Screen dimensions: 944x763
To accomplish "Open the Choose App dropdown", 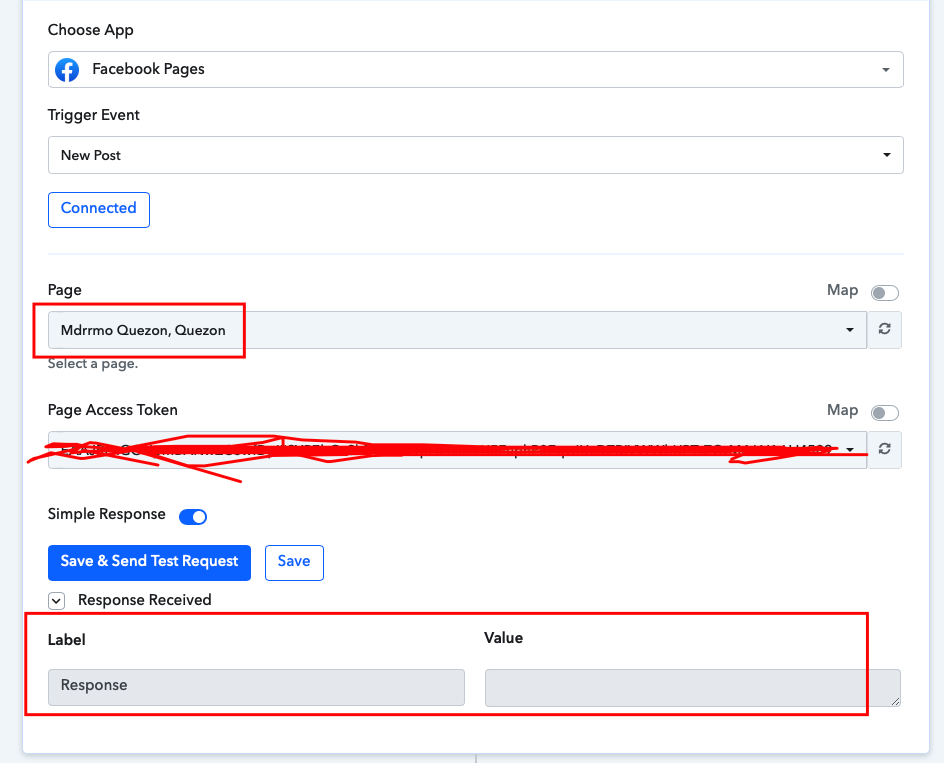I will tap(476, 70).
